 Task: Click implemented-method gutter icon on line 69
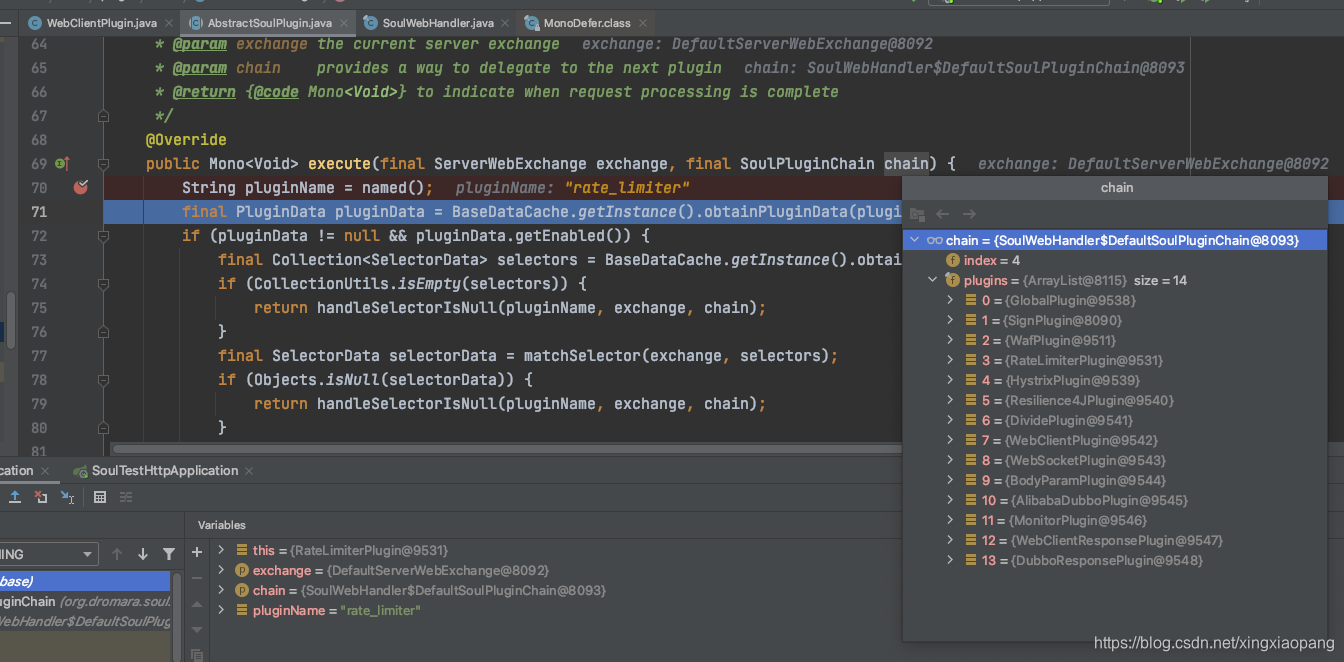pos(61,163)
